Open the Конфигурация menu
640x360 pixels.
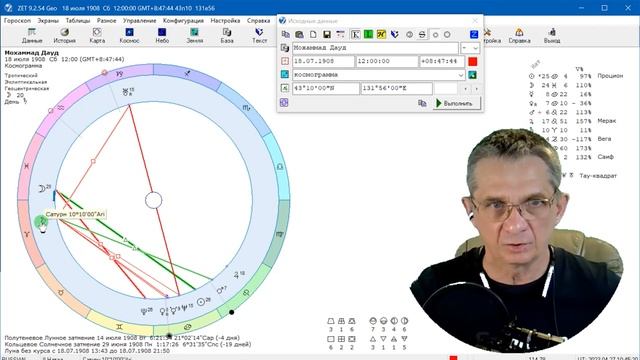[183, 20]
